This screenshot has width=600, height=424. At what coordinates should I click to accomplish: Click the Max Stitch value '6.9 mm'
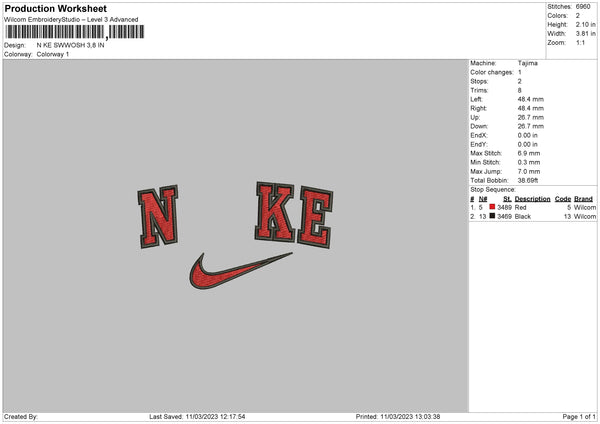point(529,153)
